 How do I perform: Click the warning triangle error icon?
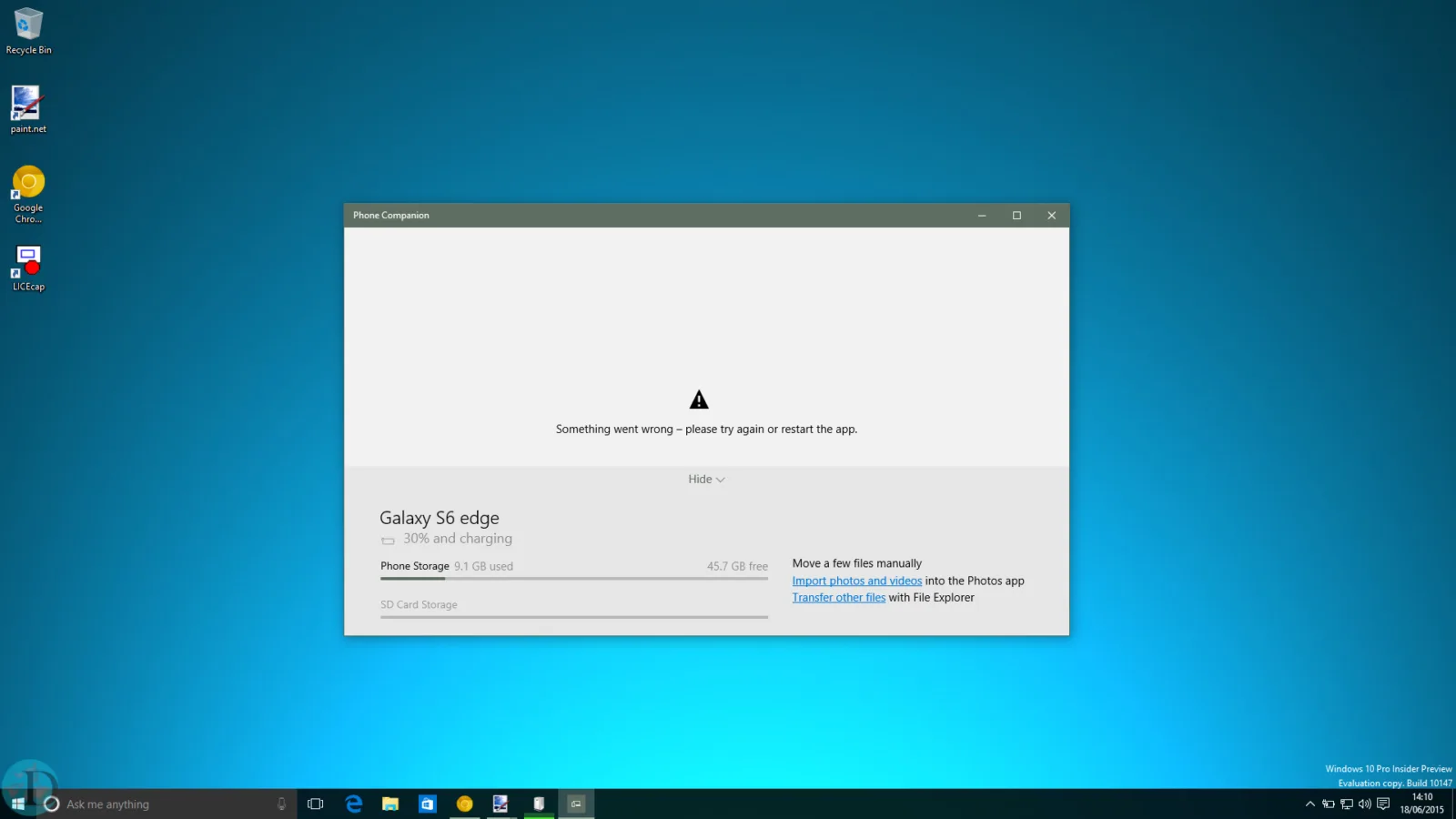pos(699,399)
